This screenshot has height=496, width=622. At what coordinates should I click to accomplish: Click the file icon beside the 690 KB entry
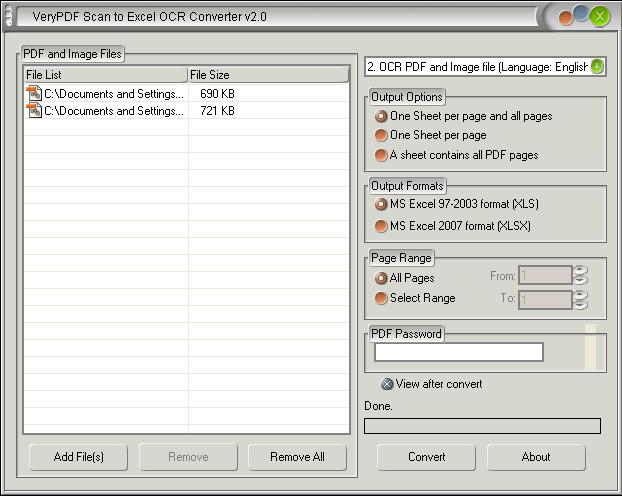click(x=34, y=94)
